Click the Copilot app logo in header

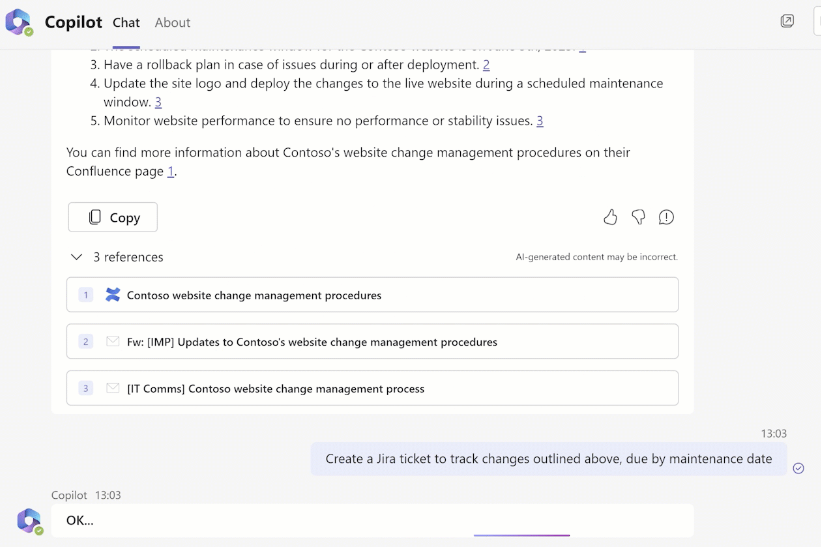click(19, 23)
